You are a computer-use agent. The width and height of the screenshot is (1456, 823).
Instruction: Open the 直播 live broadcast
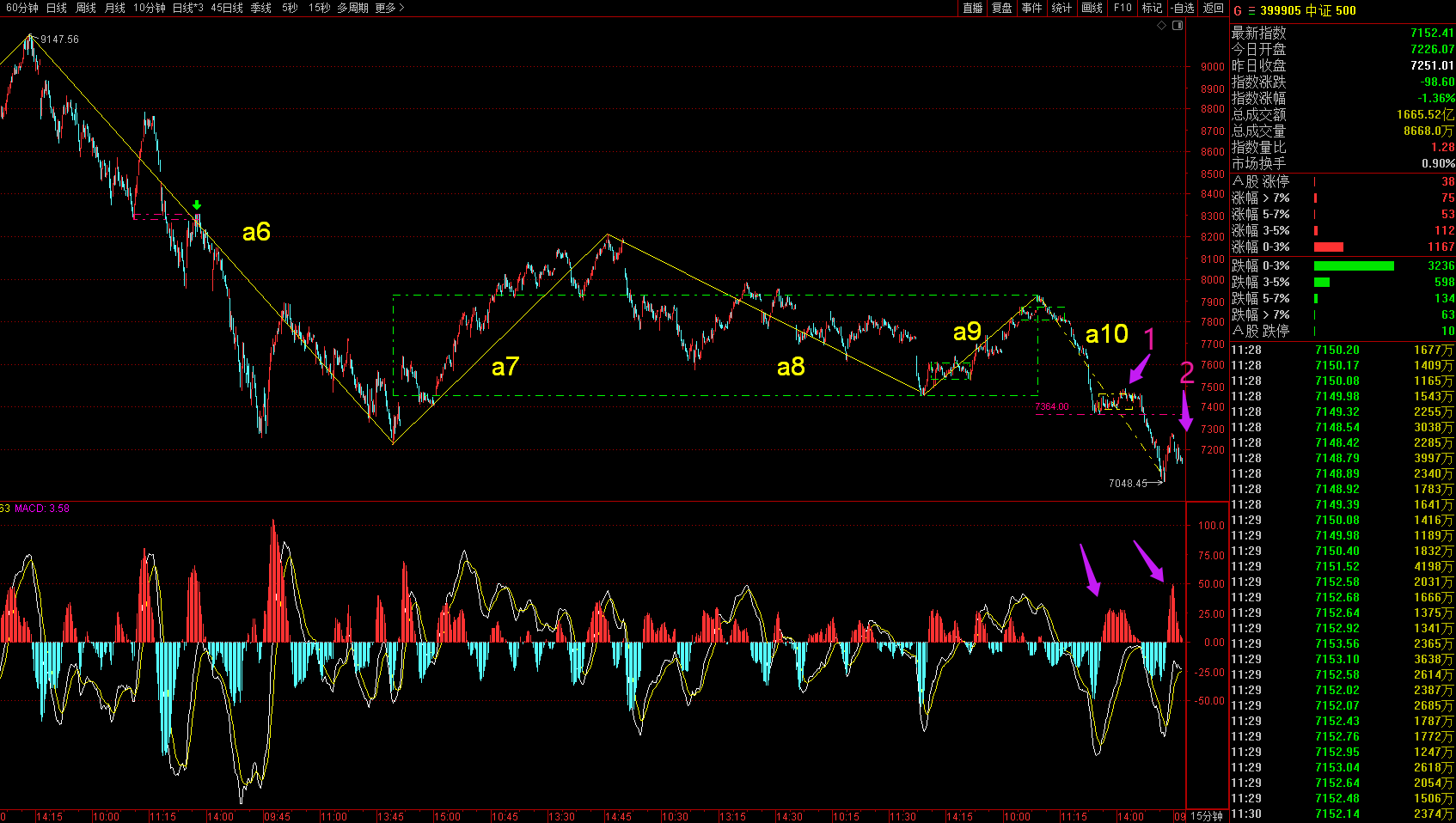tap(973, 8)
